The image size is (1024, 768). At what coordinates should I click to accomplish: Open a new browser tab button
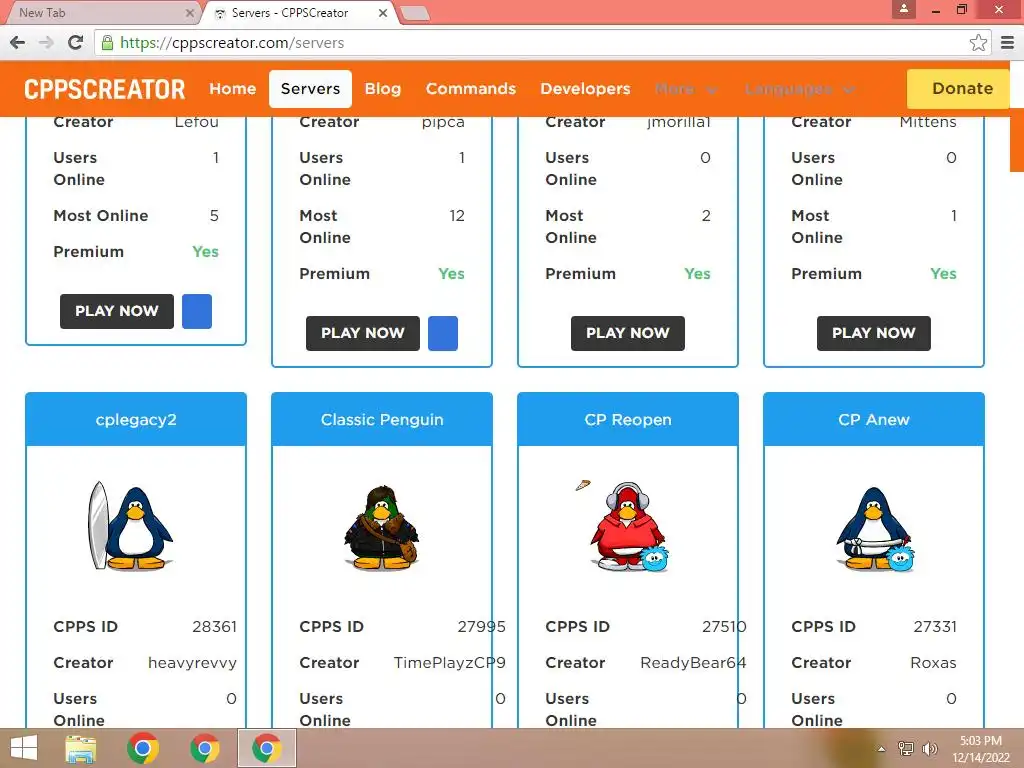click(414, 13)
